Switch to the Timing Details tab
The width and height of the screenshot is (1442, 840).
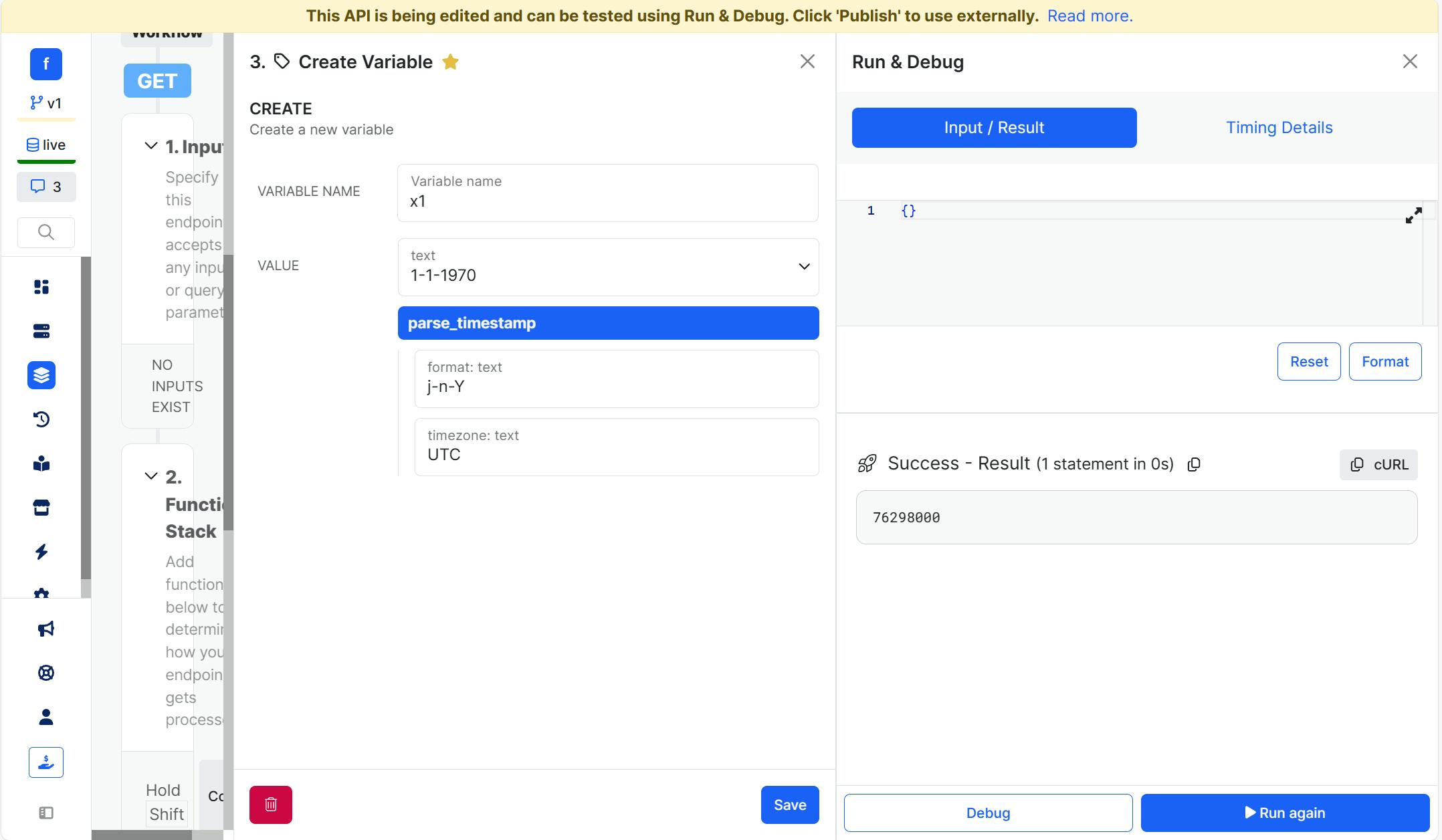pyautogui.click(x=1279, y=128)
